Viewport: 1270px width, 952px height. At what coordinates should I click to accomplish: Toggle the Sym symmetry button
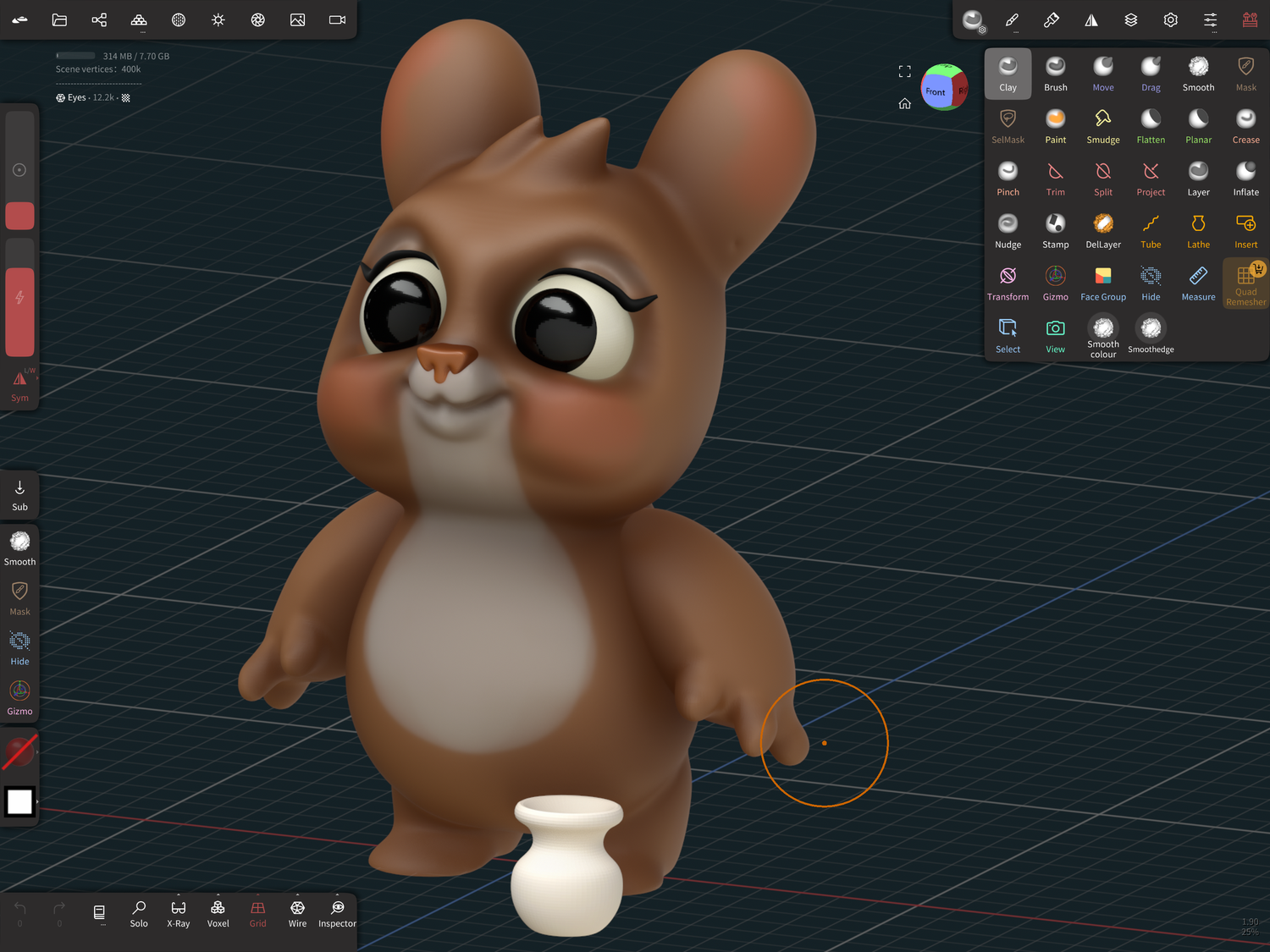19,387
